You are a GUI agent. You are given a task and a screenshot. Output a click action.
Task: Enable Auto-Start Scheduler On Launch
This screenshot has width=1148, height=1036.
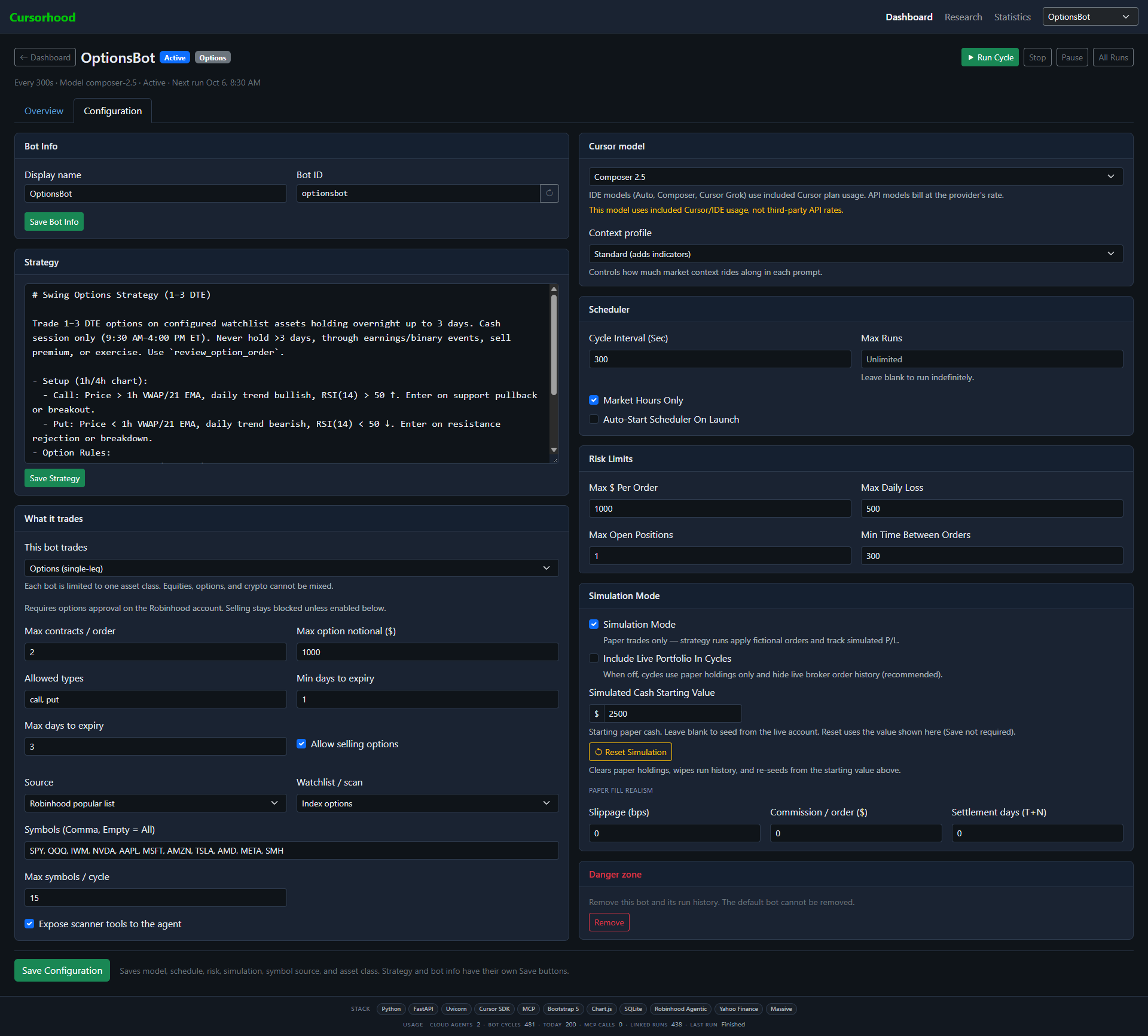(594, 419)
